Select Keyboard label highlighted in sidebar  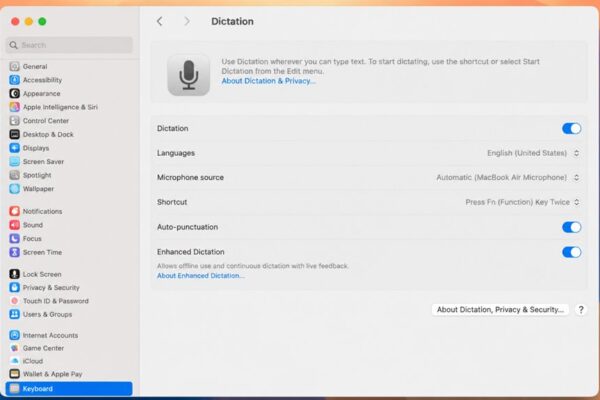[x=38, y=389]
